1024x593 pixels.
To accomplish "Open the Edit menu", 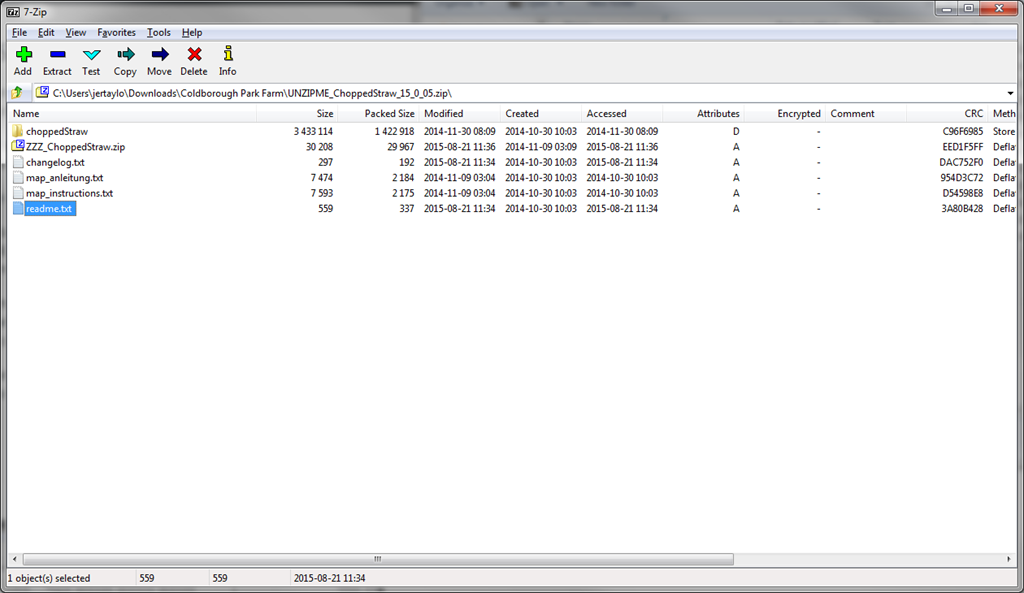I will point(46,33).
